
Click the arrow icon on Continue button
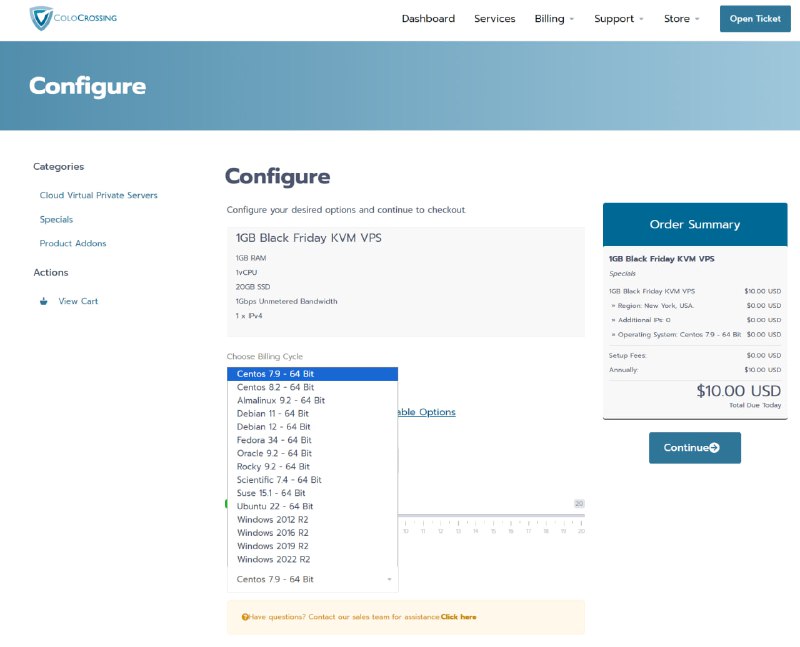tap(714, 448)
